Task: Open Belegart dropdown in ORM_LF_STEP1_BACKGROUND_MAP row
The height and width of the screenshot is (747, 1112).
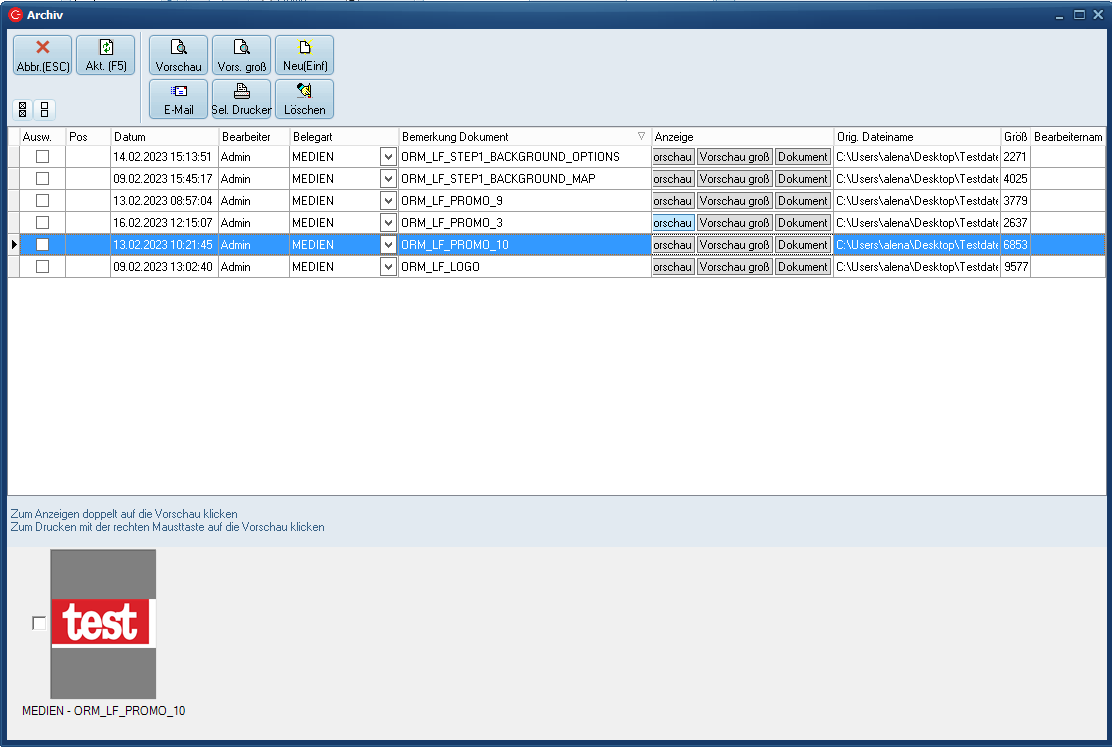Action: tap(388, 179)
